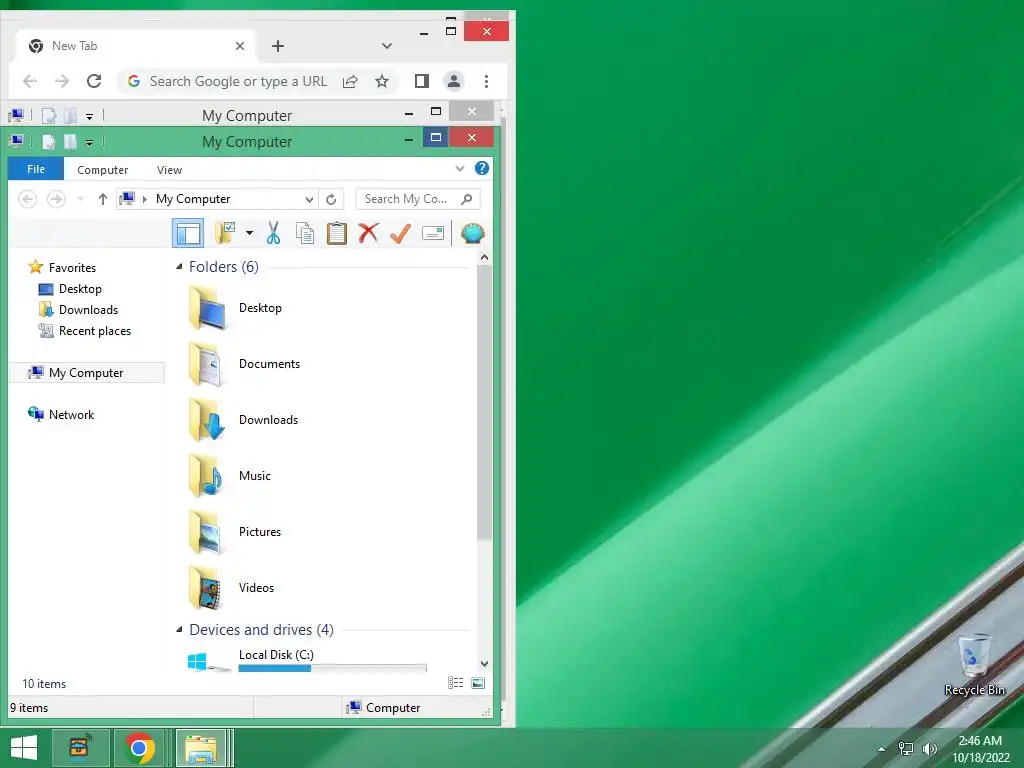Screen dimensions: 1024x768
Task: Open the Customize Quick Access Toolbar dropdown
Action: 89,142
